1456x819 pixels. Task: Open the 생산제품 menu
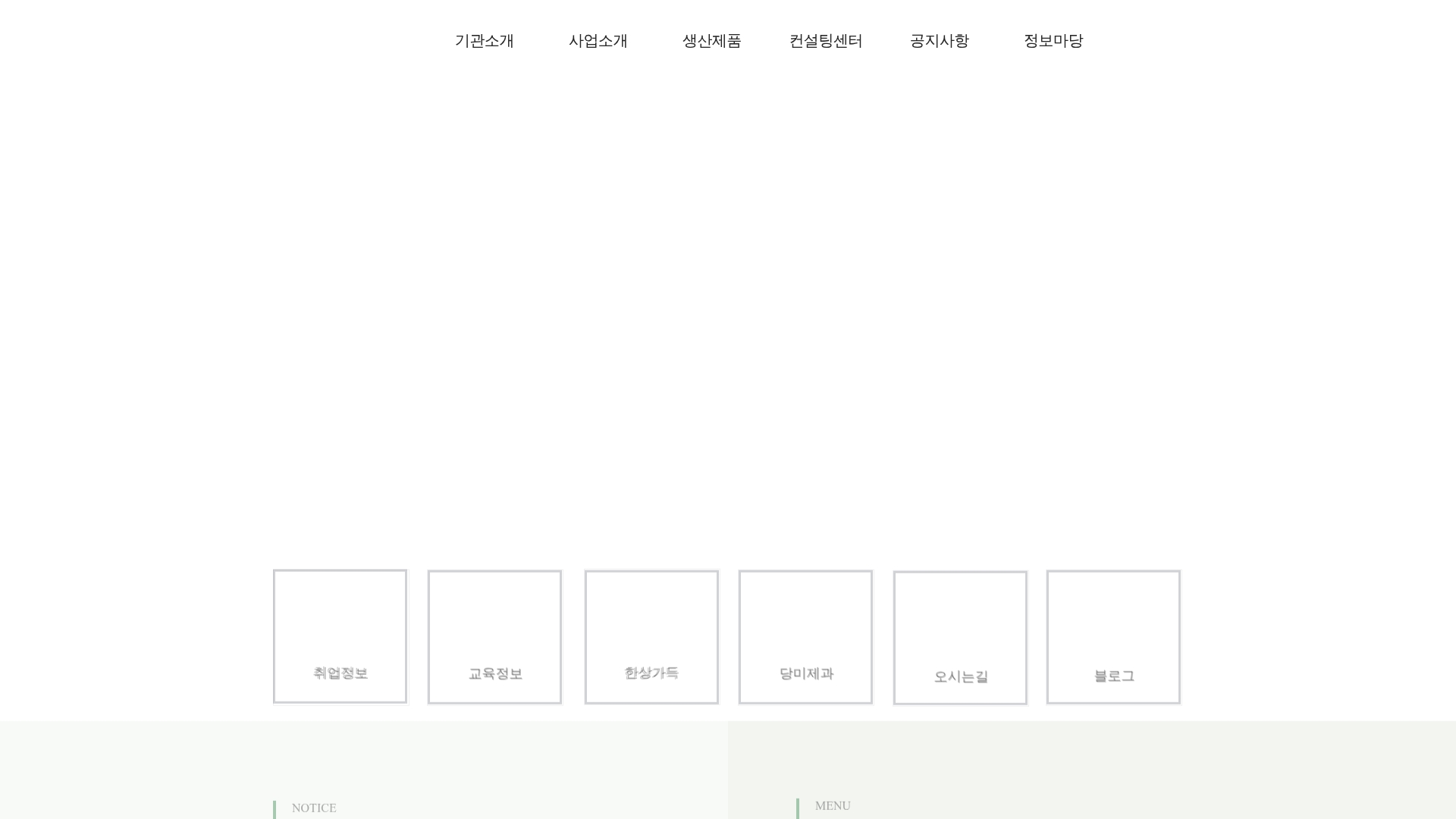tap(712, 41)
